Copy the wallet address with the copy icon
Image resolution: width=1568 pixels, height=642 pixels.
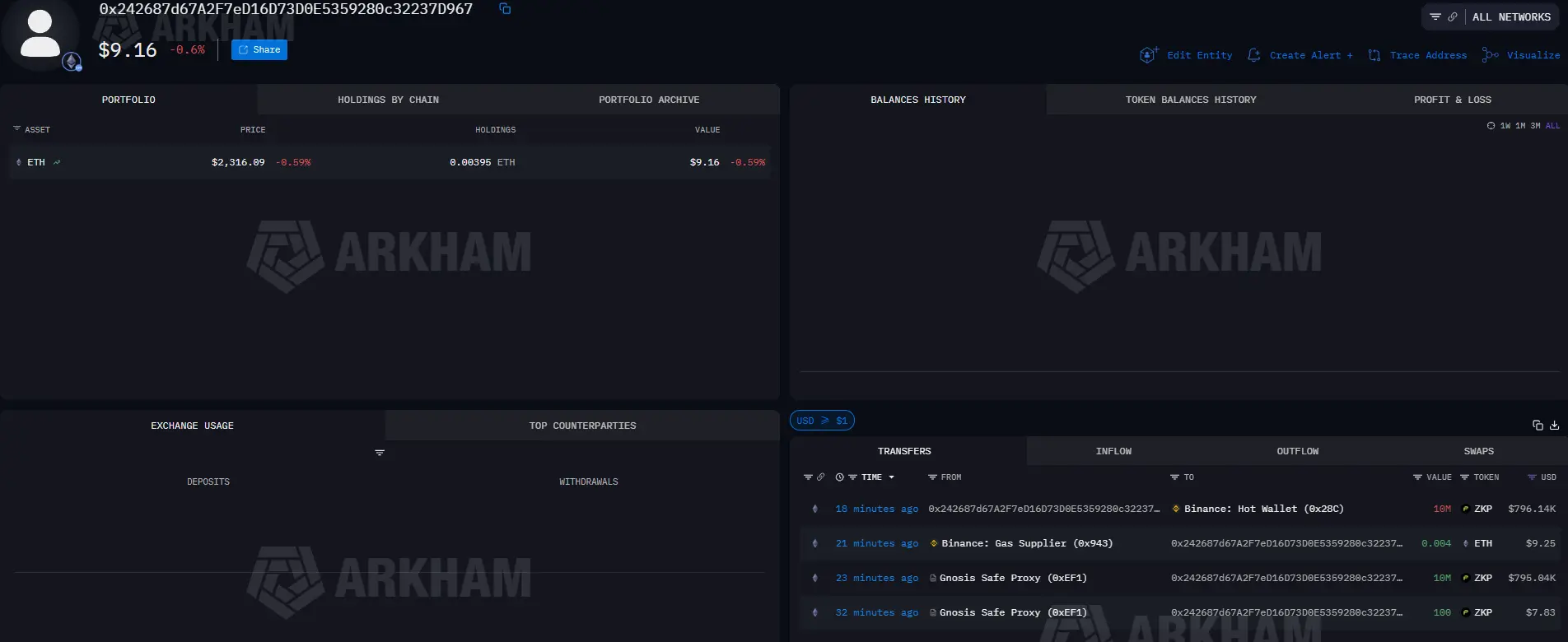[x=505, y=9]
